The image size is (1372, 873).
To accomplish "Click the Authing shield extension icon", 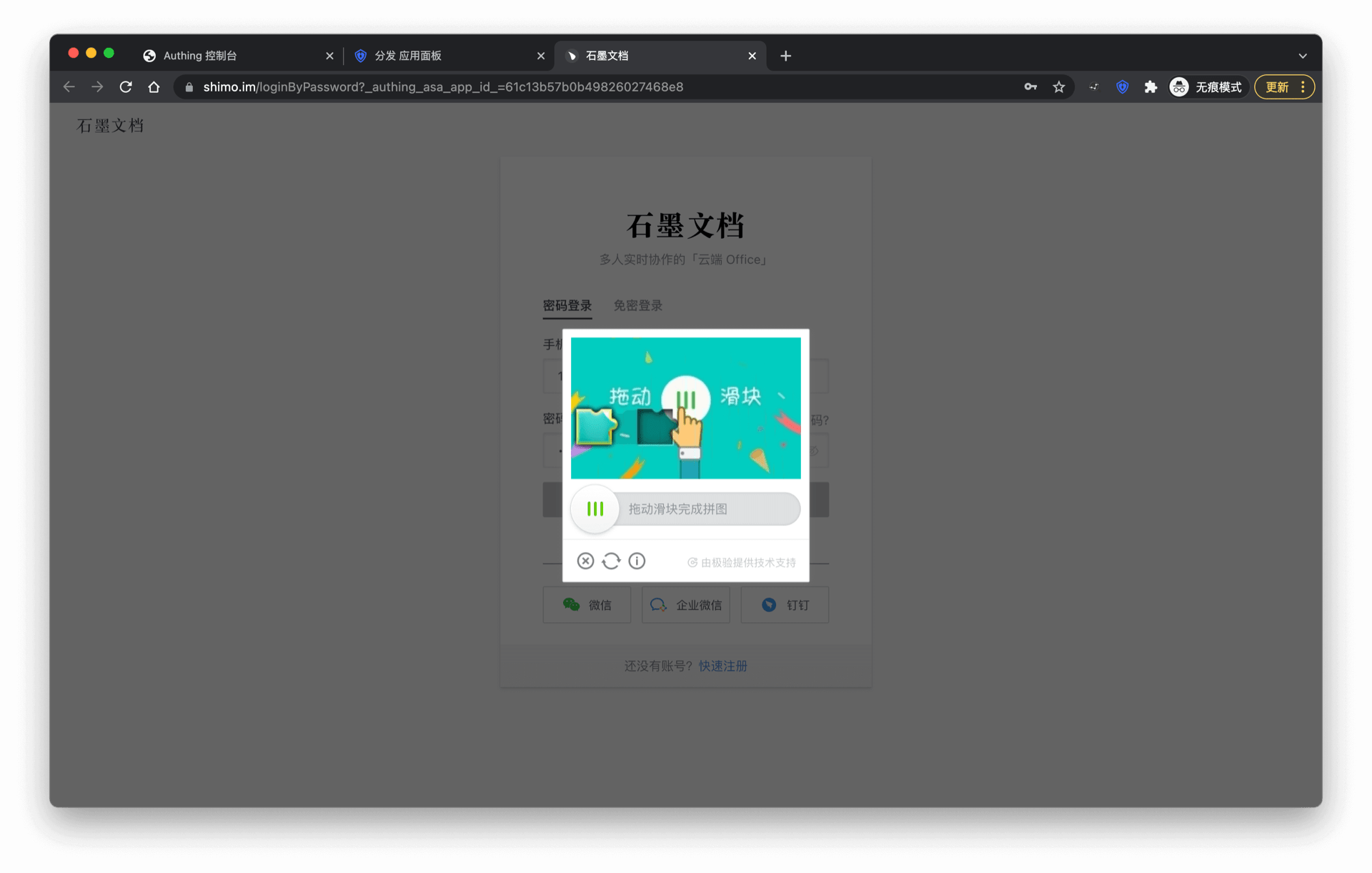I will [x=1122, y=87].
